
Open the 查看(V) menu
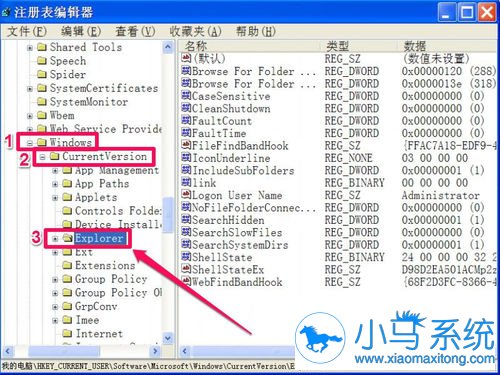click(x=135, y=32)
